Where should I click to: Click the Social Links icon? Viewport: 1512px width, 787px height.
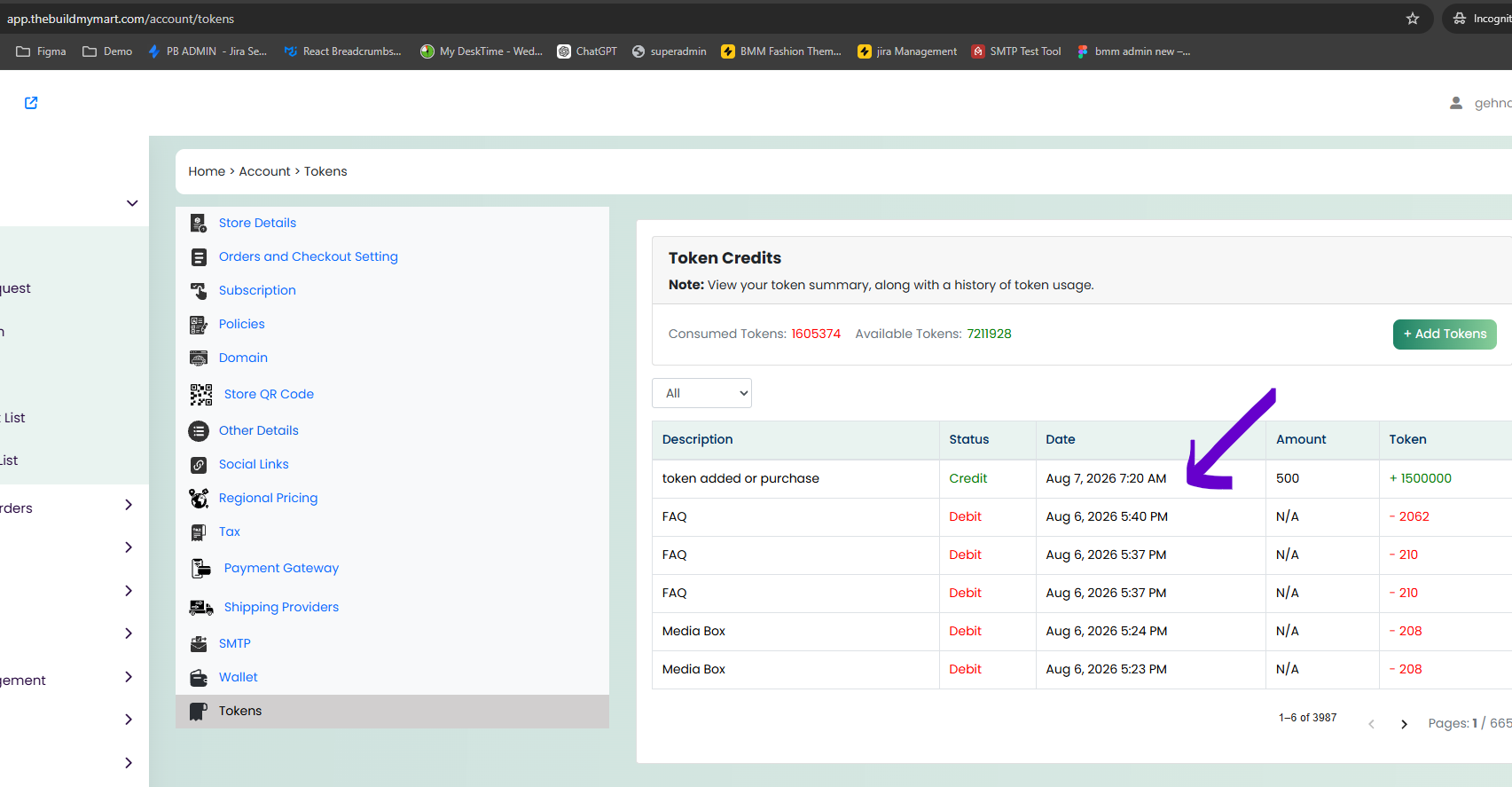click(199, 465)
